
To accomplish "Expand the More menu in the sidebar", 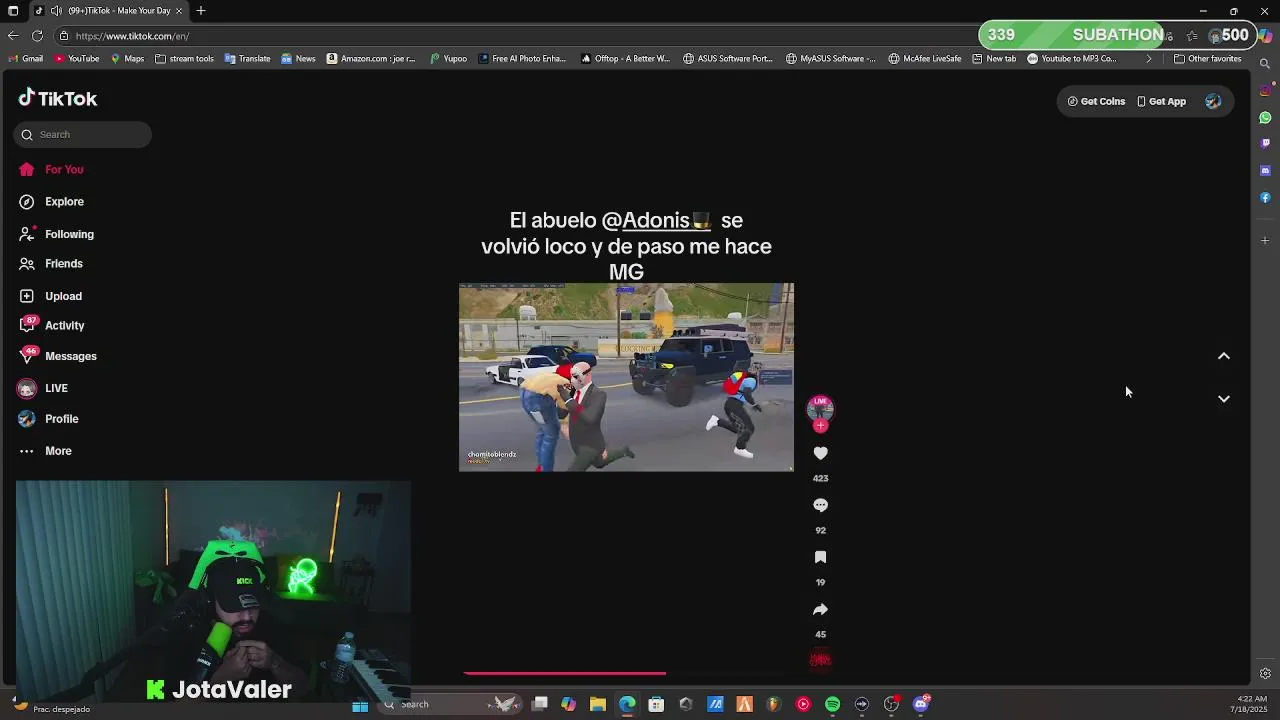I will click(x=46, y=451).
